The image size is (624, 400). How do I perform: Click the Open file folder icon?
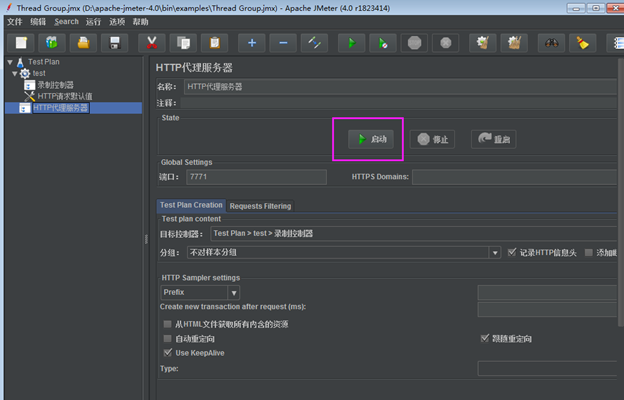(x=83, y=43)
